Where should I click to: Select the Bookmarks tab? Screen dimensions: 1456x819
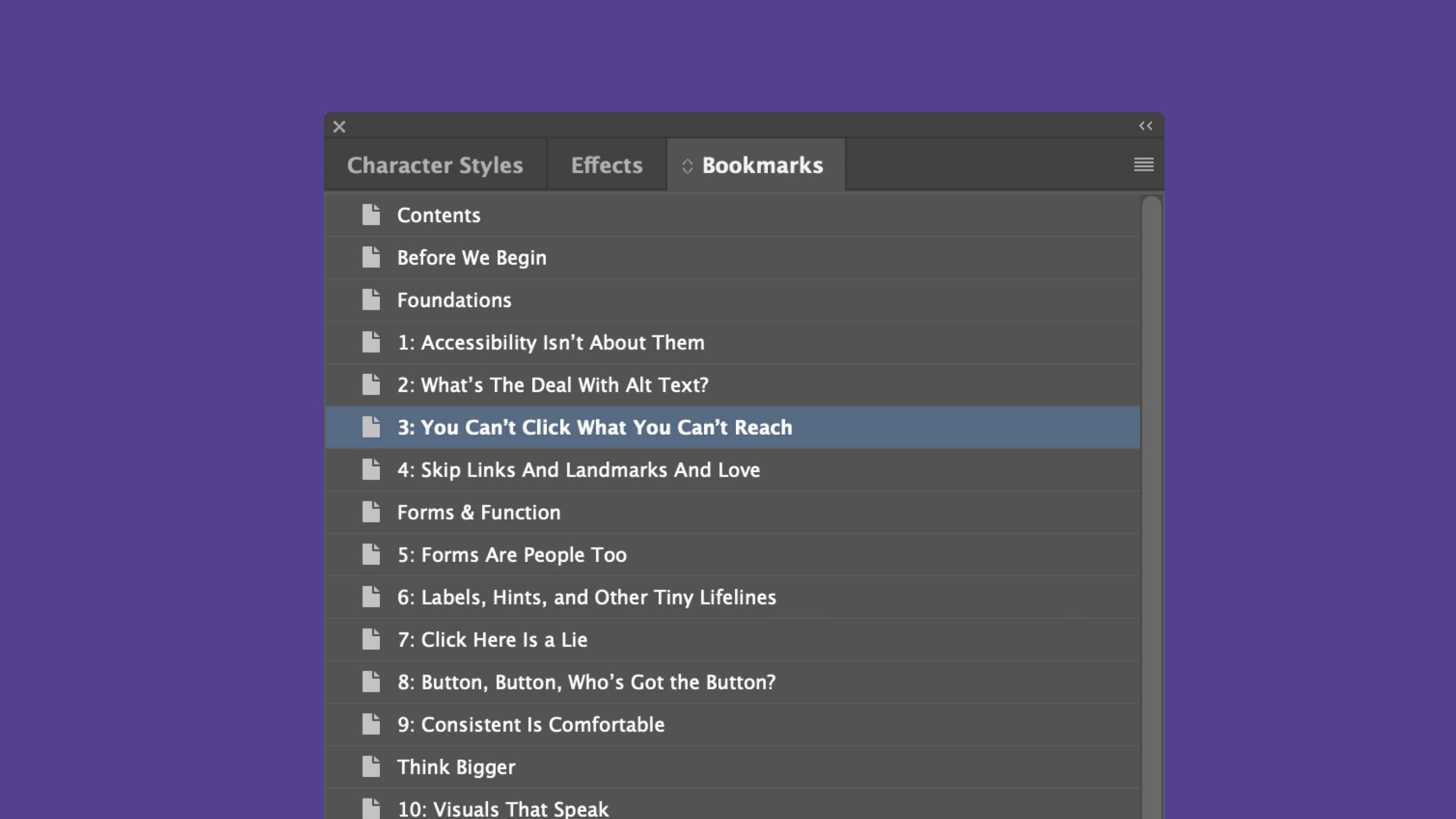(762, 165)
